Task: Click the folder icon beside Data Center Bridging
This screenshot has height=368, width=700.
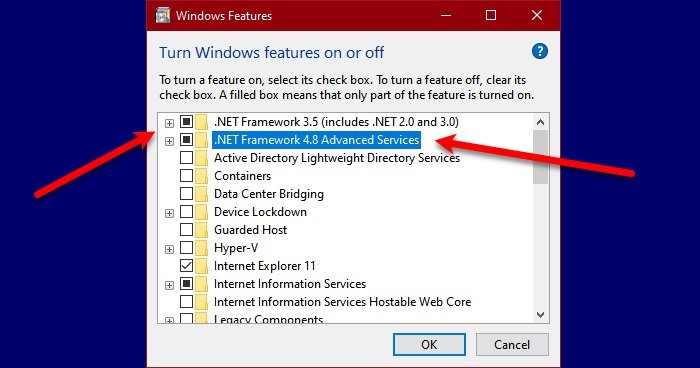Action: (202, 194)
